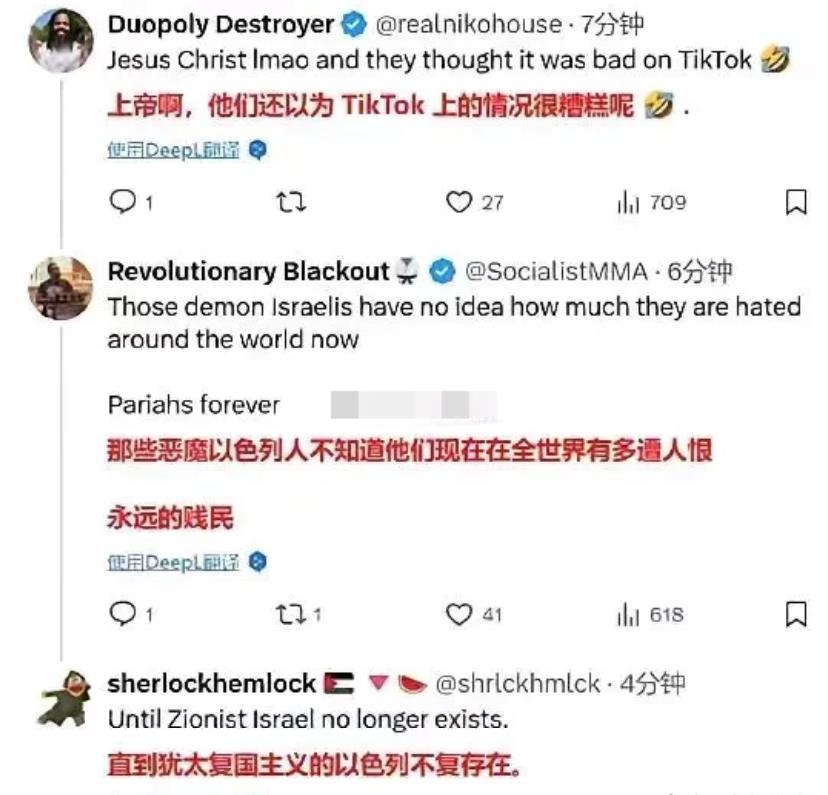The height and width of the screenshot is (795, 828).
Task: Click the Revolutionary Blackout display name
Action: 248,272
